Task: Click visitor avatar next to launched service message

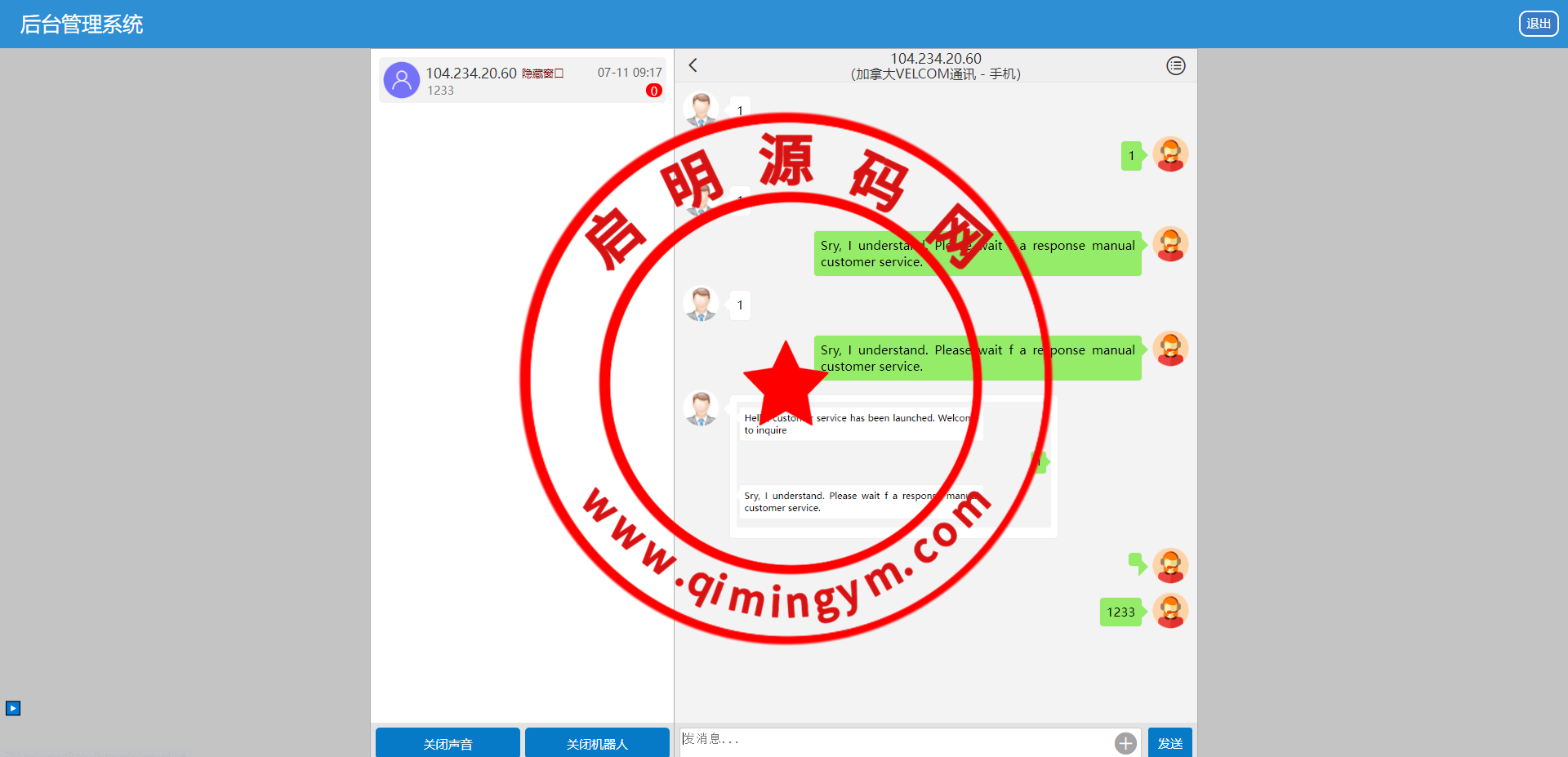Action: click(x=701, y=408)
